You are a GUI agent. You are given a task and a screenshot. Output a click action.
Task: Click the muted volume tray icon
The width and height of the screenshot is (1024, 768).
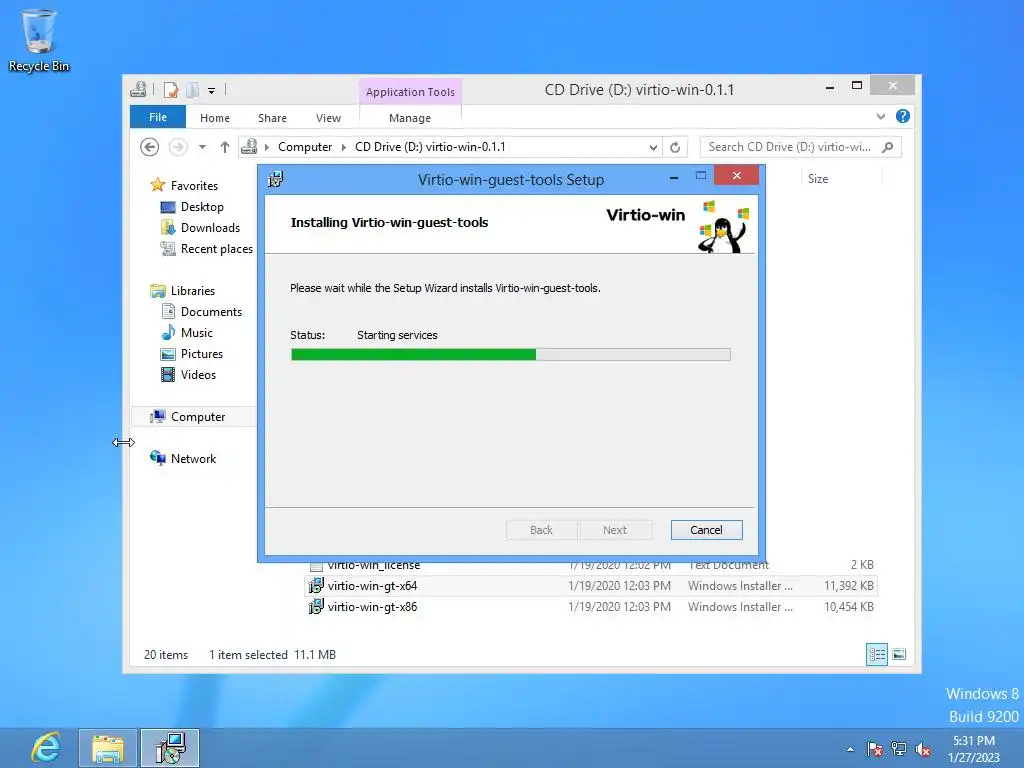point(923,749)
